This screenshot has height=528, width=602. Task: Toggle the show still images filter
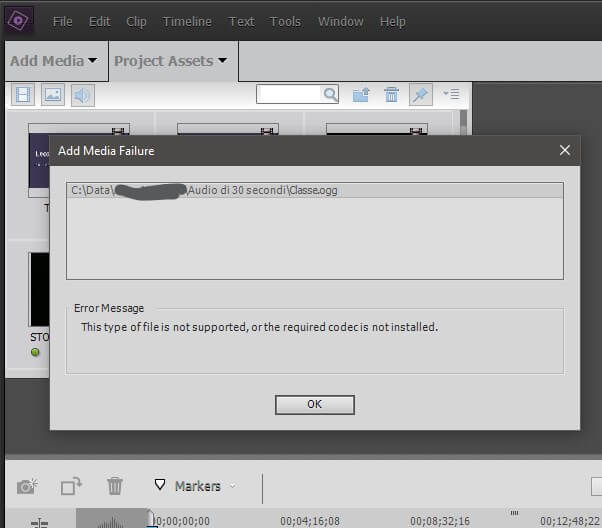coord(53,95)
